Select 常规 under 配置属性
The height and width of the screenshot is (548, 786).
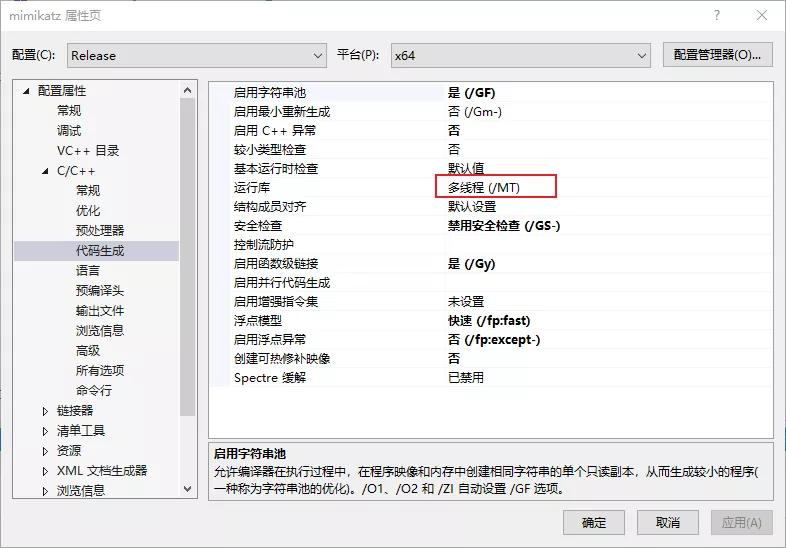coord(69,110)
